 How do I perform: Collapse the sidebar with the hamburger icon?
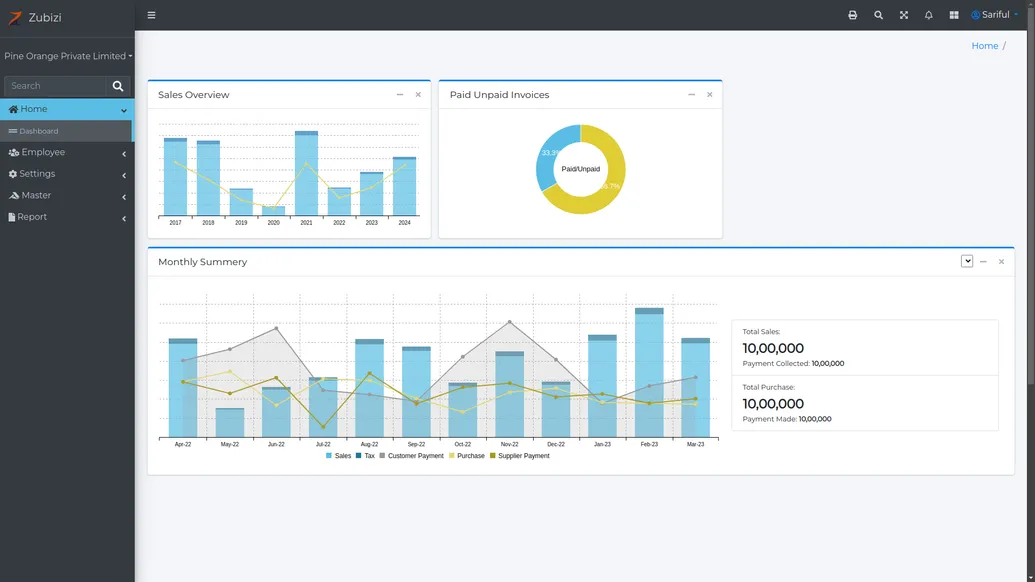point(150,14)
